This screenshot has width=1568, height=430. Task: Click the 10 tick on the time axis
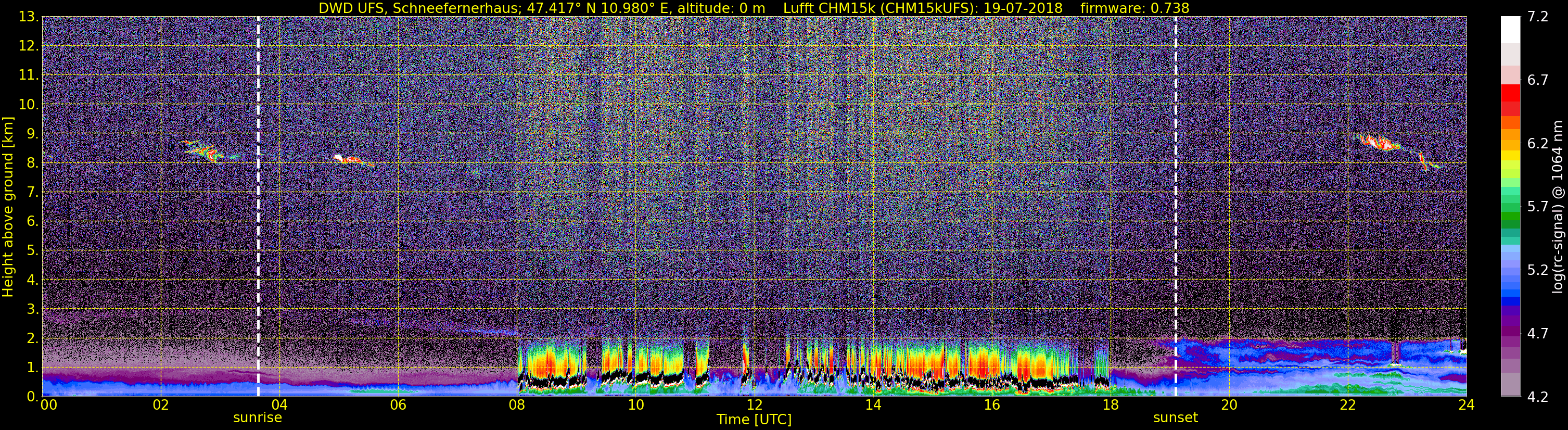point(635,405)
